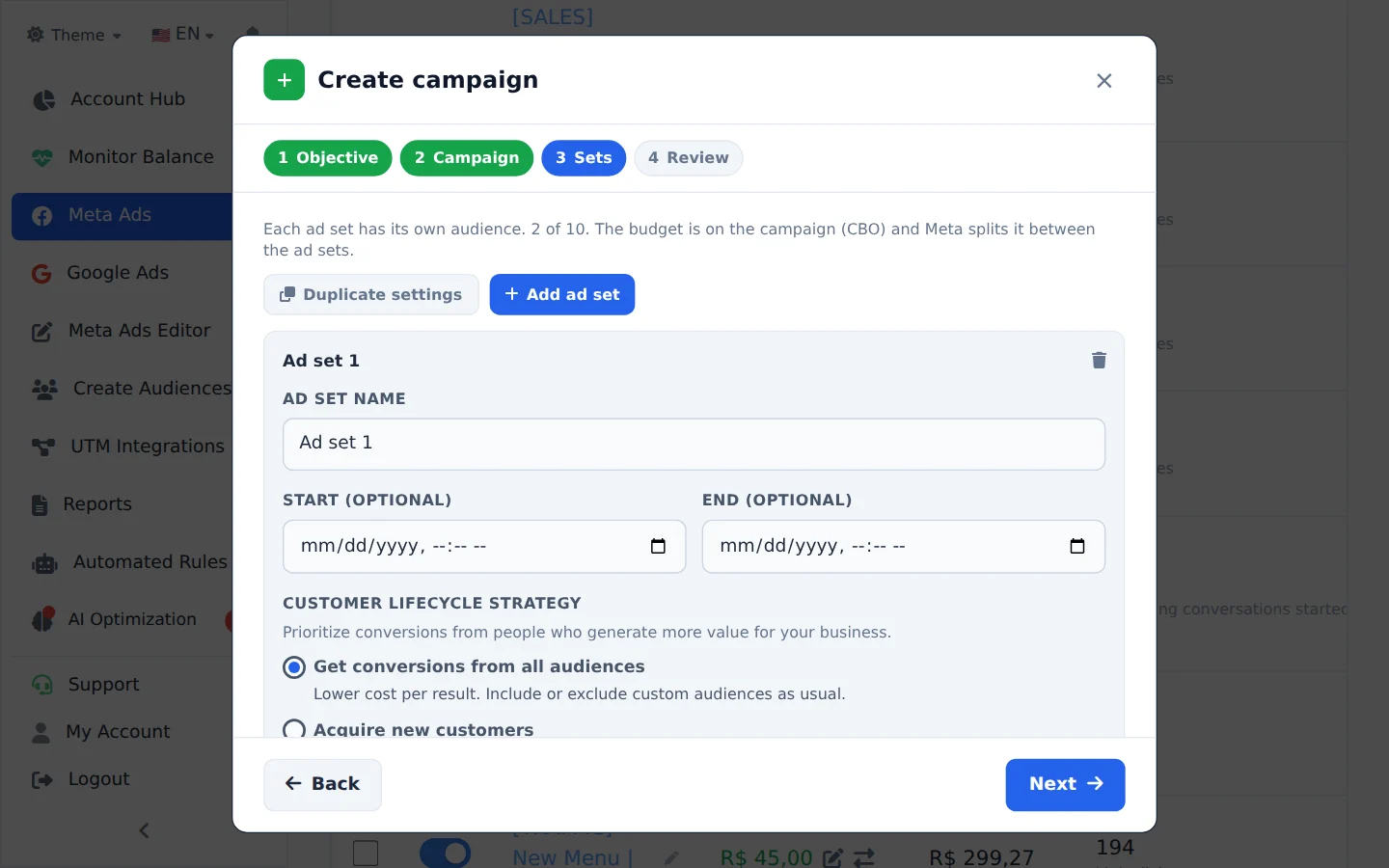Add a new ad set
1389x868 pixels.
pyautogui.click(x=562, y=294)
